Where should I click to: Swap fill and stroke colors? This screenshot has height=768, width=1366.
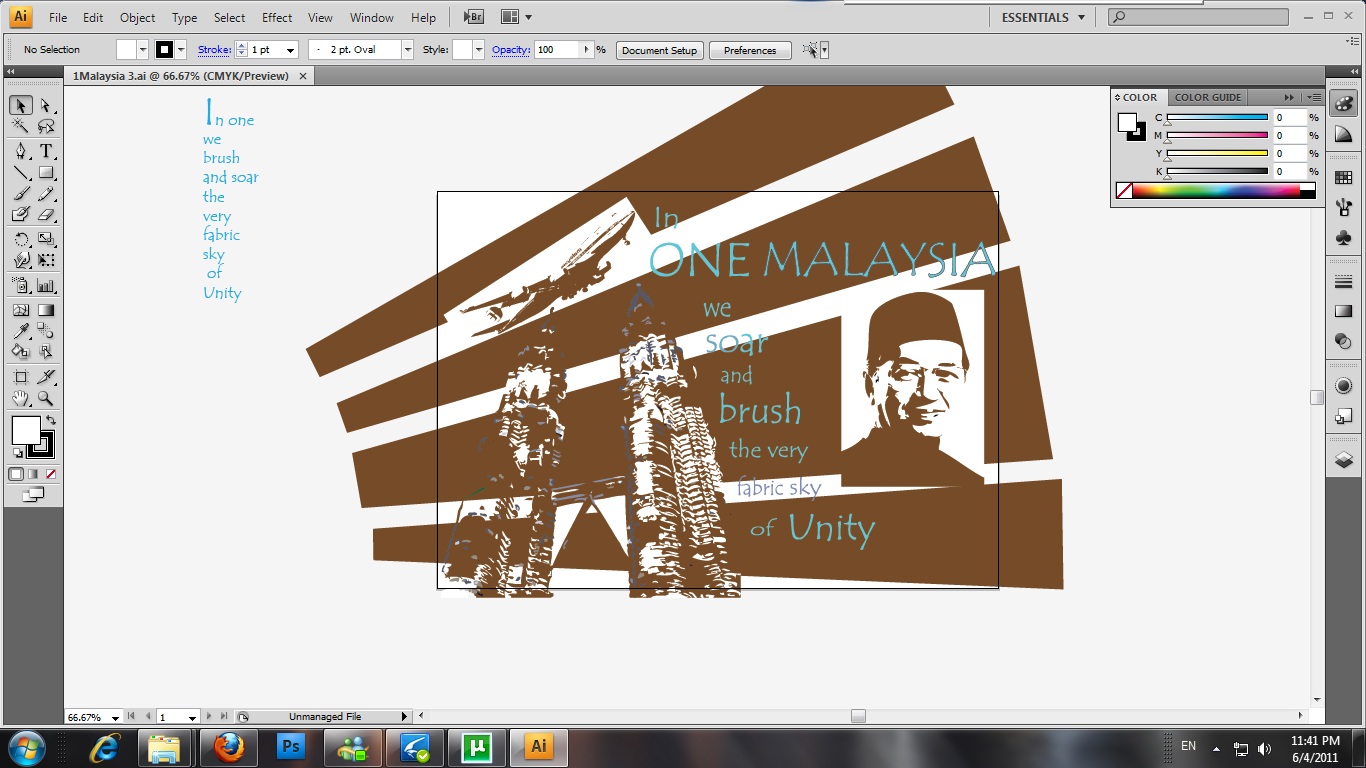pyautogui.click(x=50, y=420)
